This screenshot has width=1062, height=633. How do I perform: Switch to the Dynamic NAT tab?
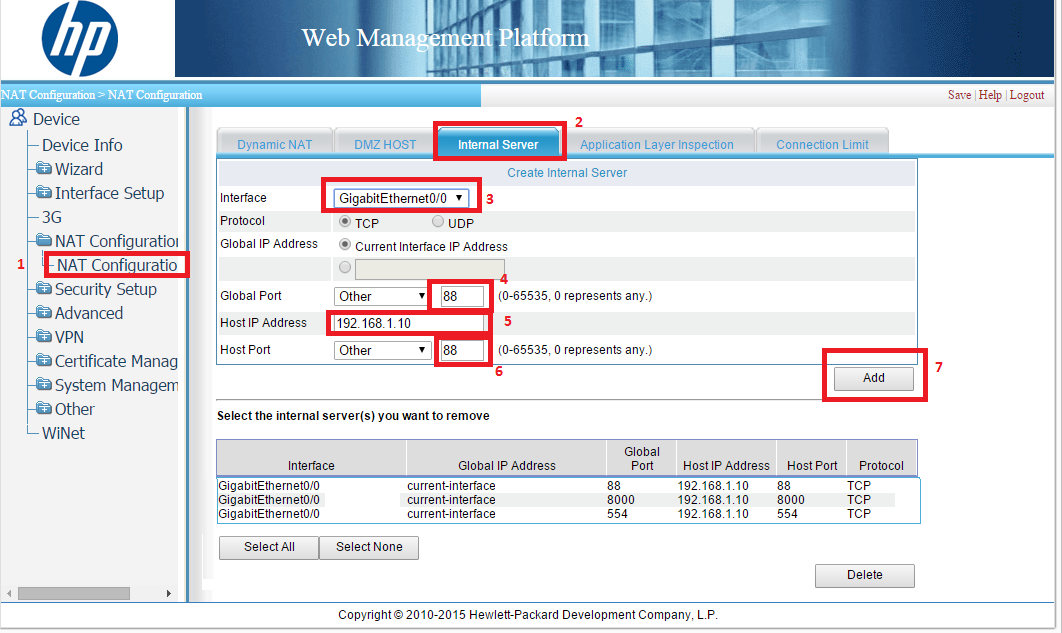pyautogui.click(x=274, y=144)
